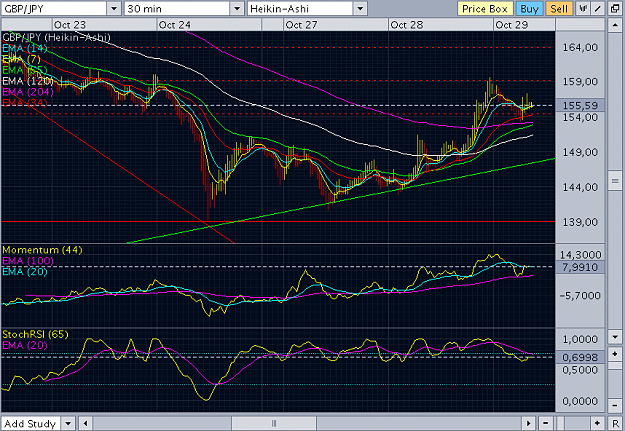625x431 pixels.
Task: Click the horizontal scroll left arrow
Action: click(85, 423)
